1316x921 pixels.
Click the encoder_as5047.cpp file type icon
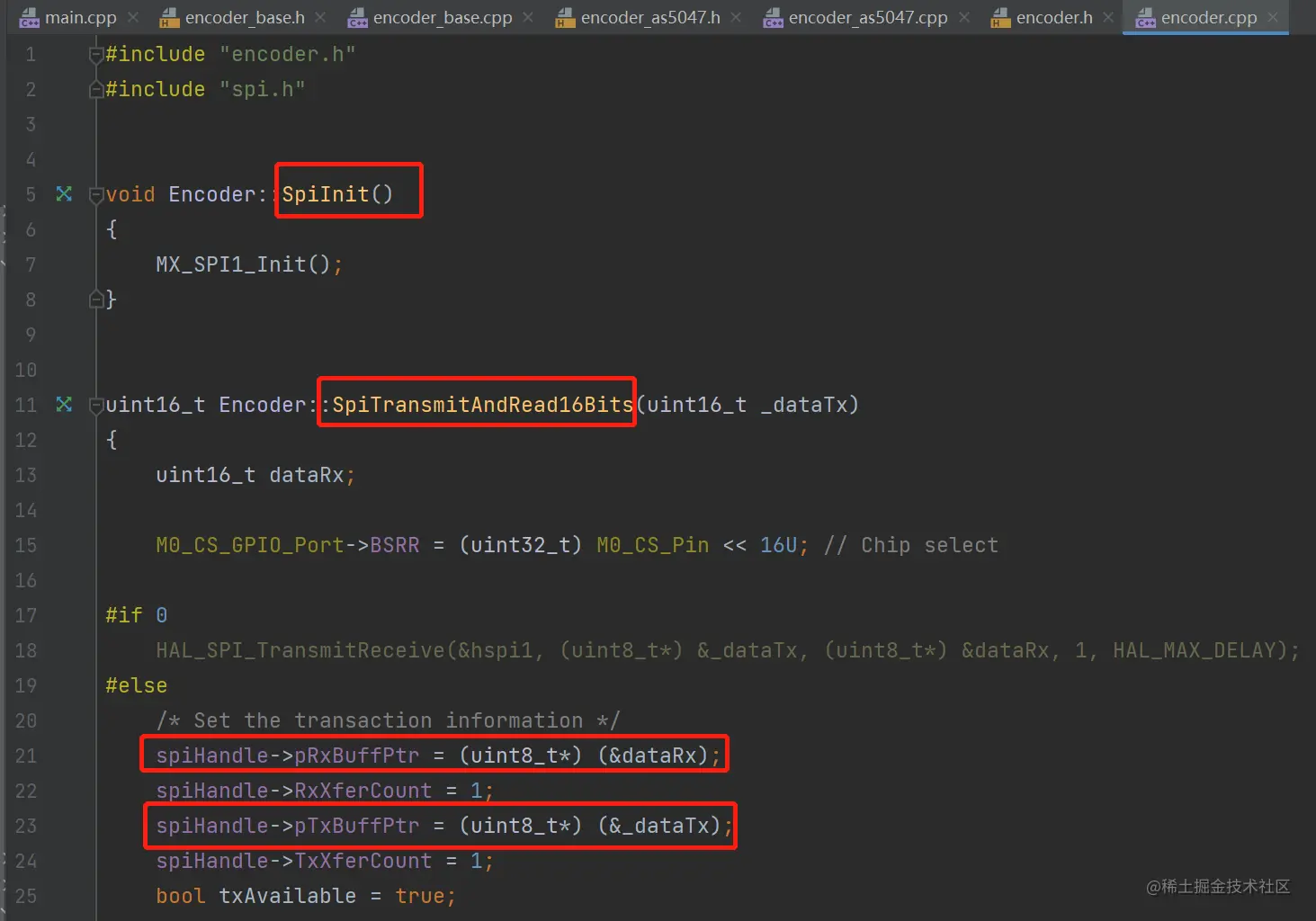774,18
